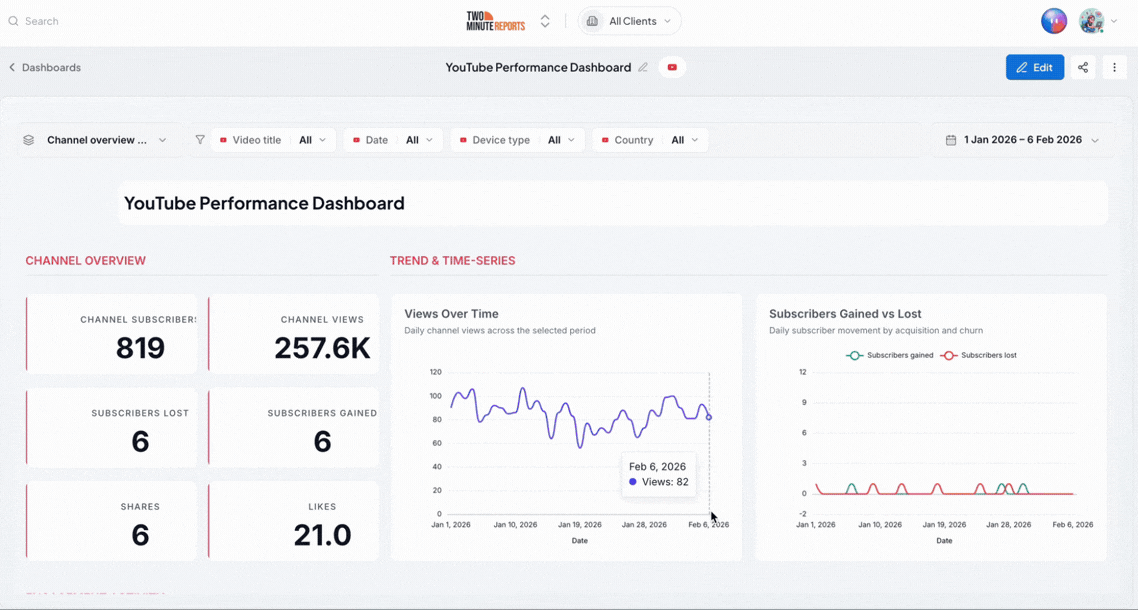Click the red YouTube badge icon
The width and height of the screenshot is (1138, 610).
672,68
